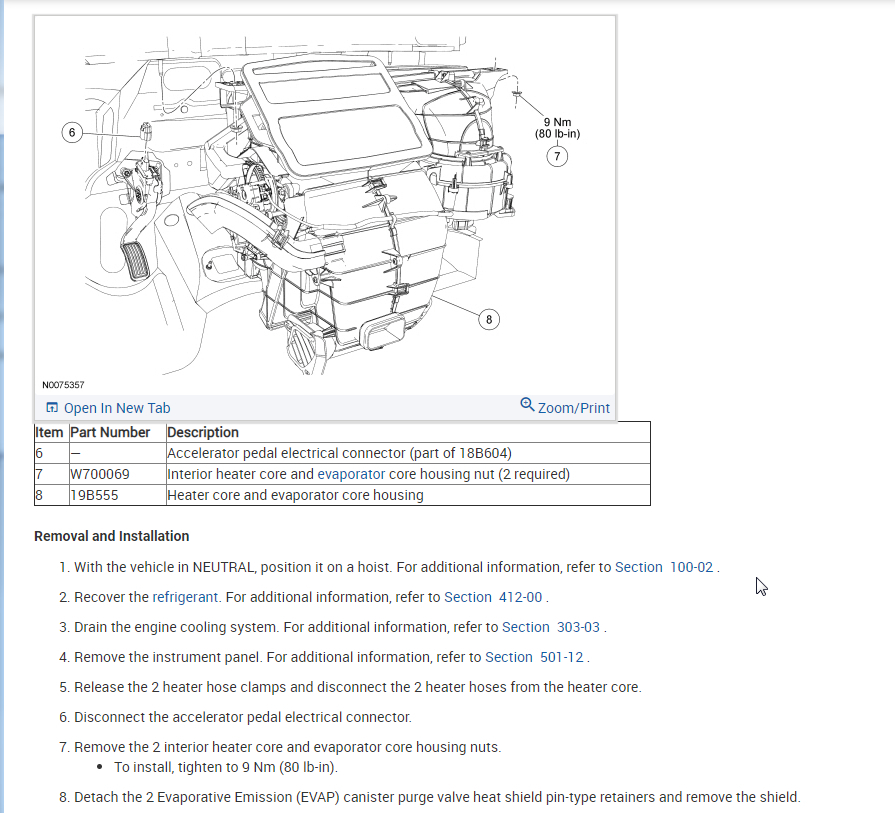Click the Open In New Tab icon
The width and height of the screenshot is (895, 813).
click(x=52, y=408)
